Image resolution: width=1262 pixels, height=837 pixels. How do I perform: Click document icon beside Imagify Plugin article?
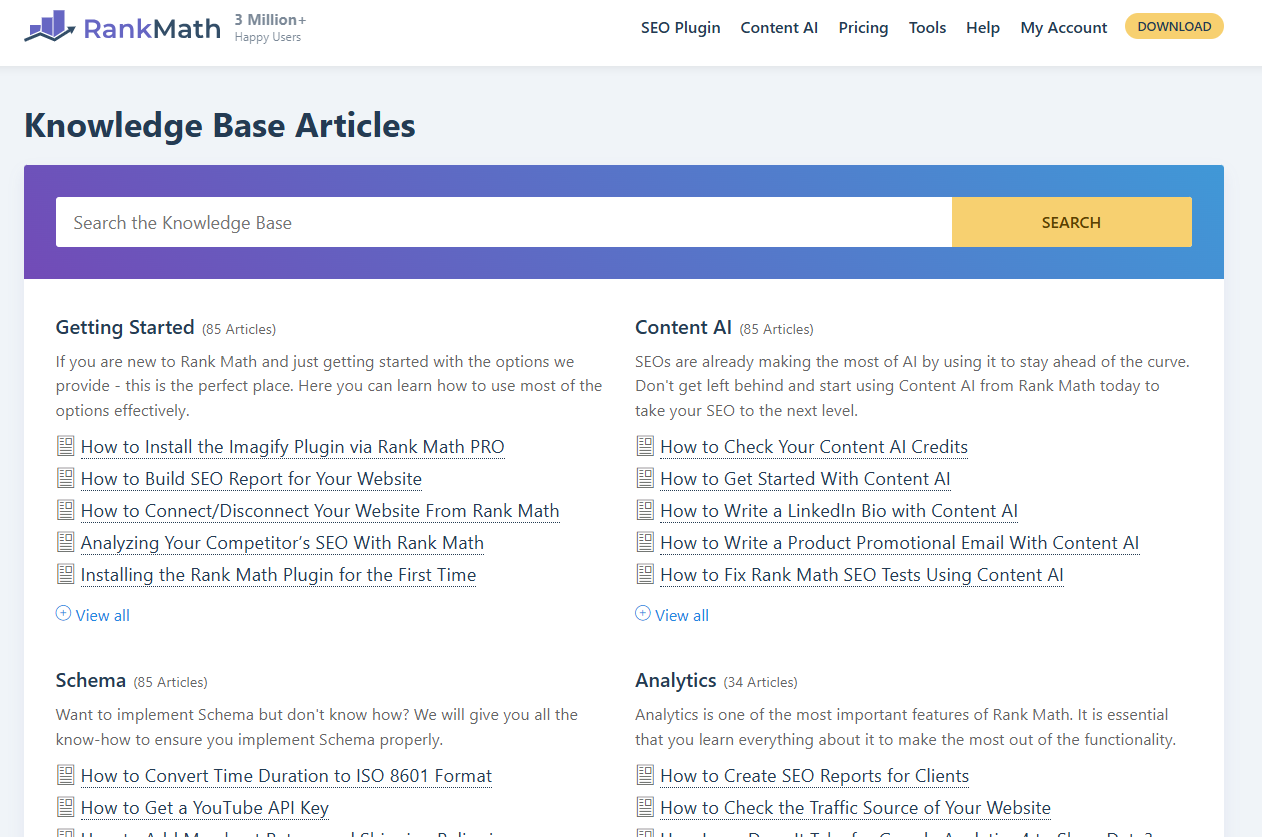pyautogui.click(x=65, y=446)
